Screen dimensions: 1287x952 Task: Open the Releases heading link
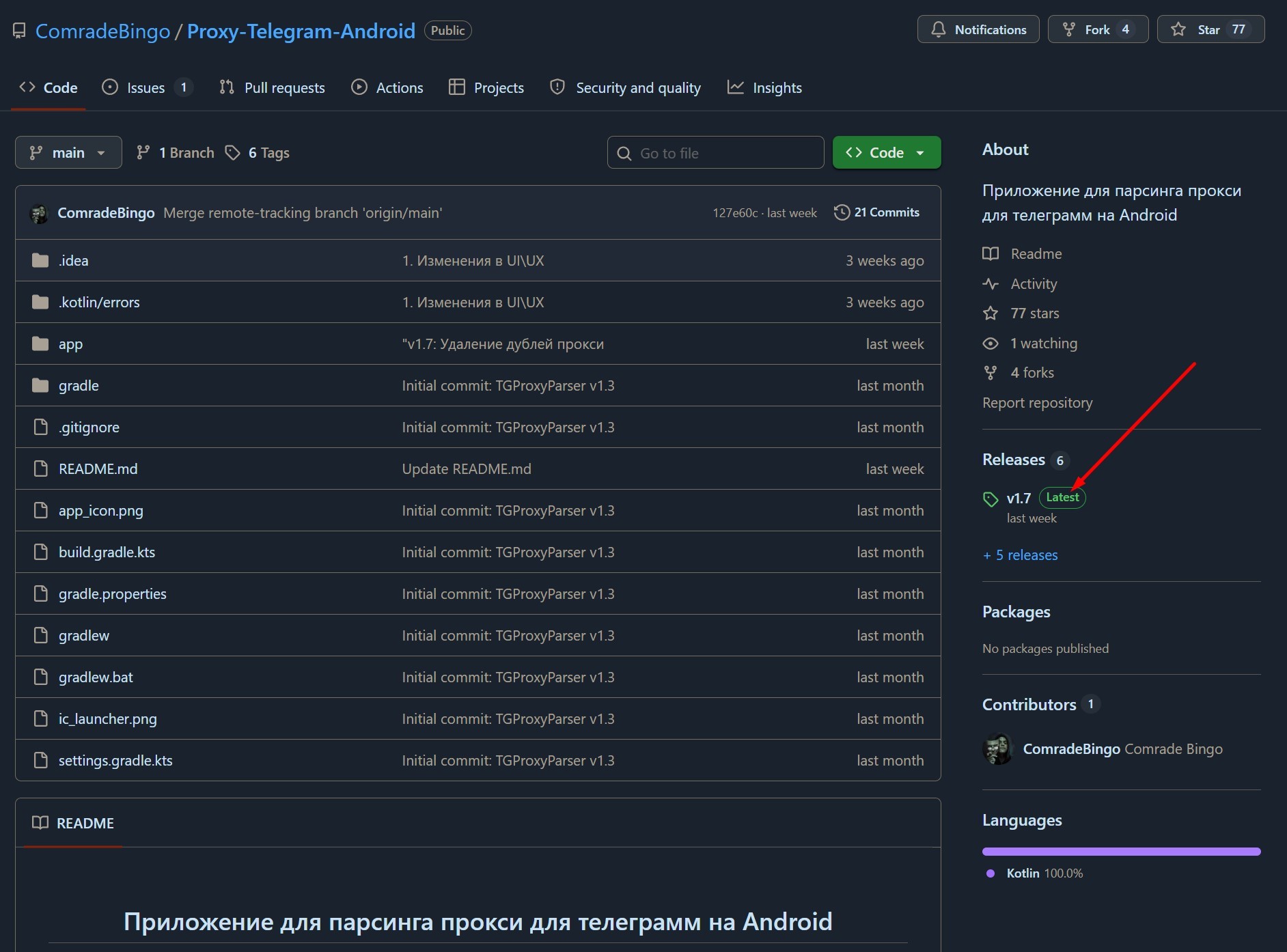(1014, 460)
